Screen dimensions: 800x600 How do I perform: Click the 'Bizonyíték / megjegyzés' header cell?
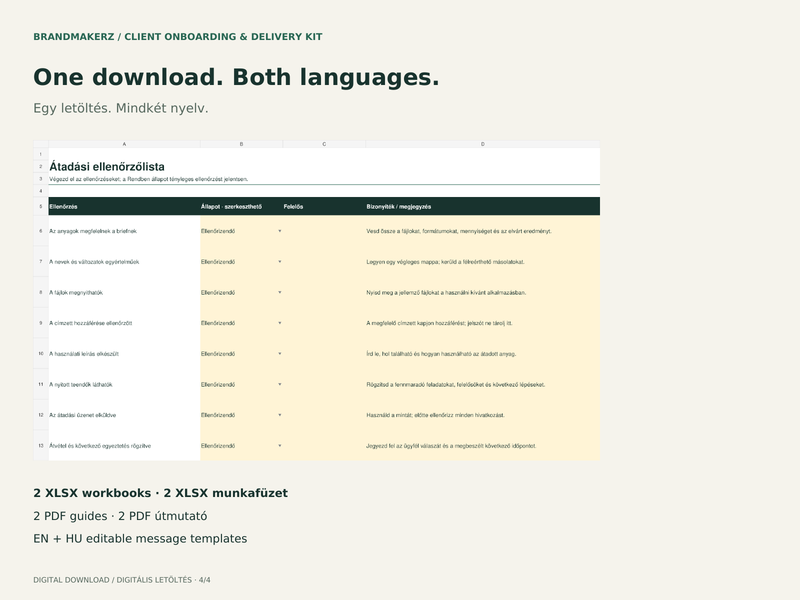[x=483, y=207]
